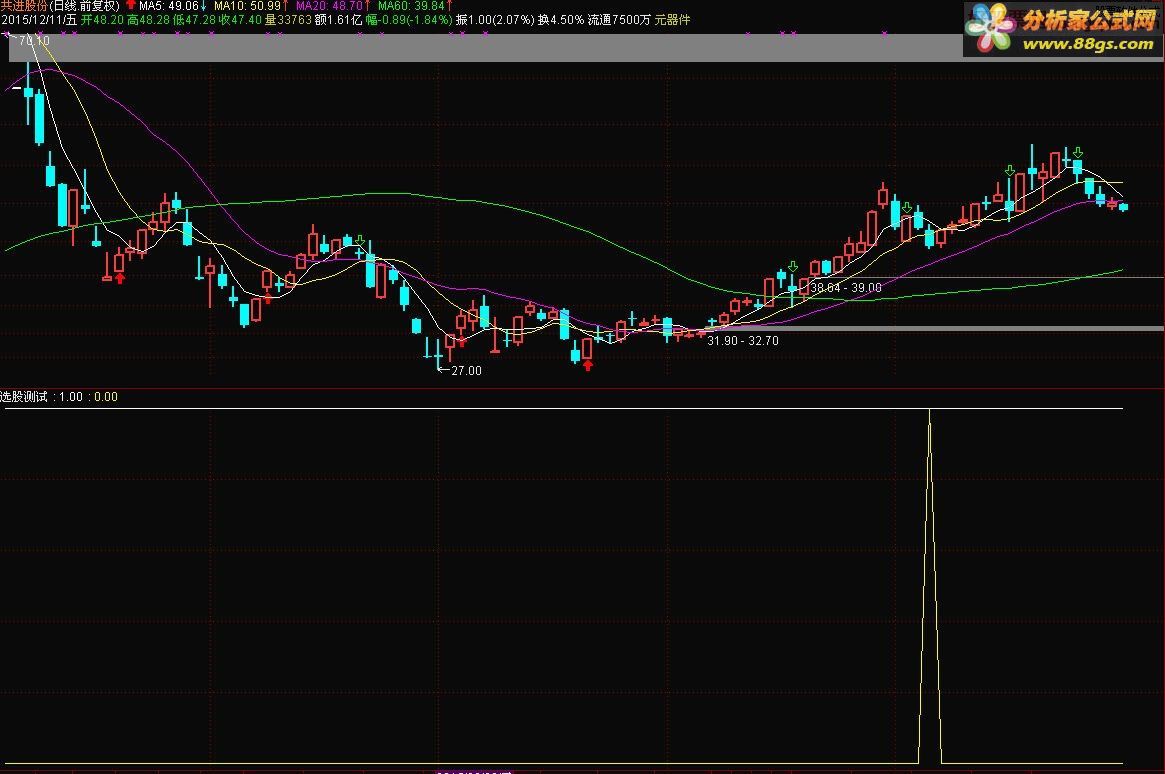Click the float shares 流通7500万
Screen dimensions: 1165x774
pos(619,20)
